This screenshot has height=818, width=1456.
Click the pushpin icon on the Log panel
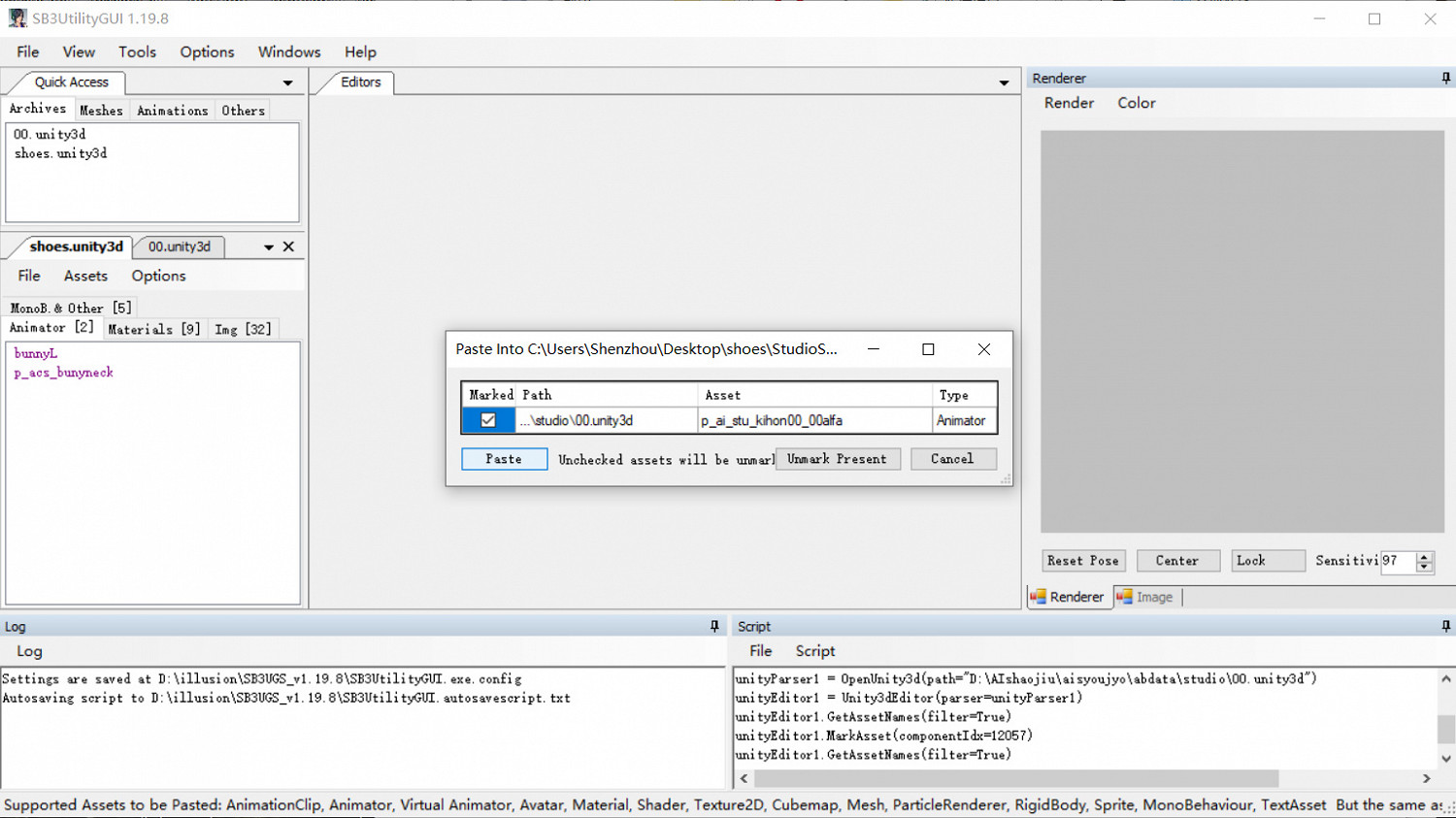[x=714, y=626]
